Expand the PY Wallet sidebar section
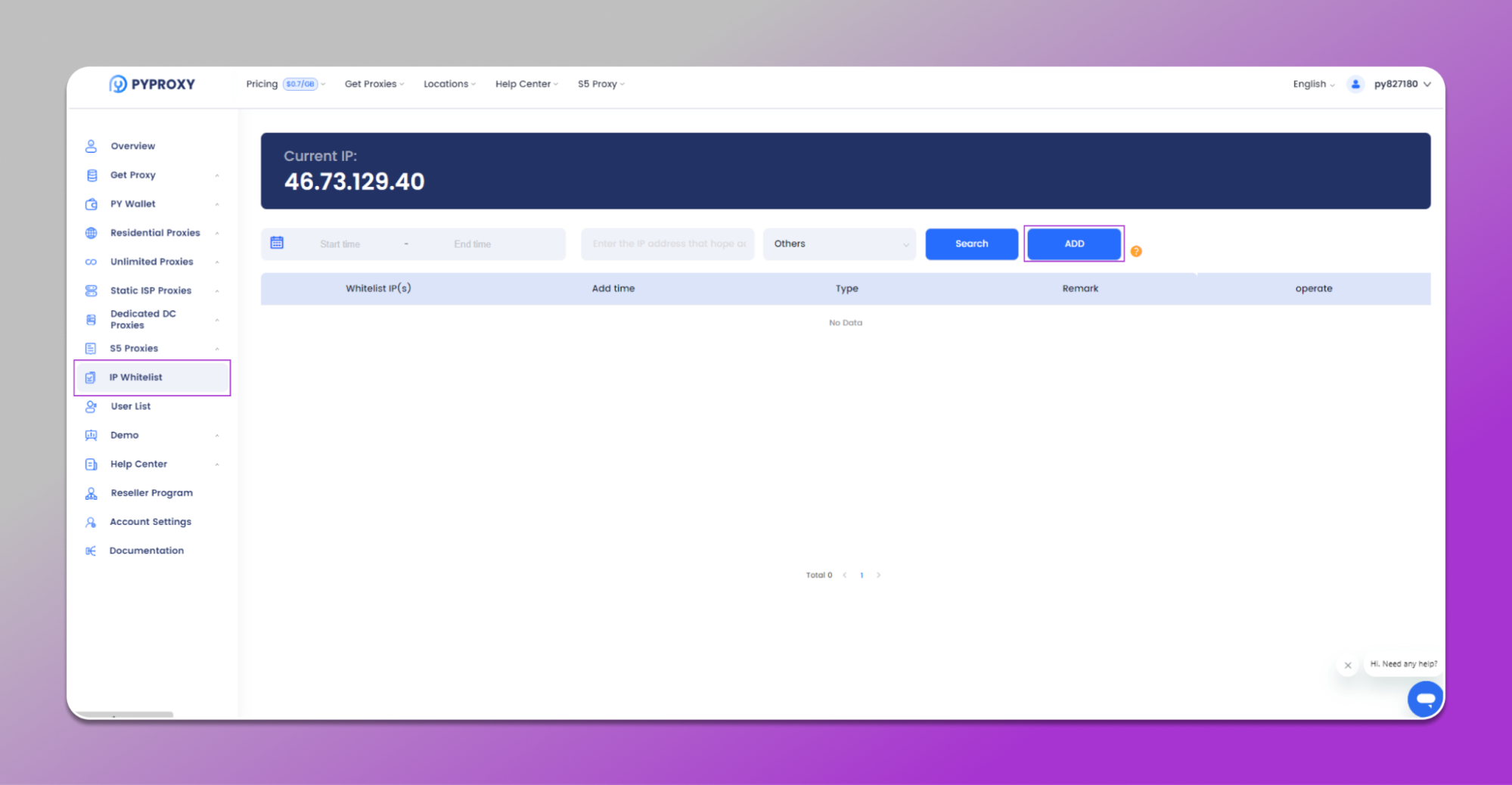Screen dimensions: 1512x785 [217, 204]
